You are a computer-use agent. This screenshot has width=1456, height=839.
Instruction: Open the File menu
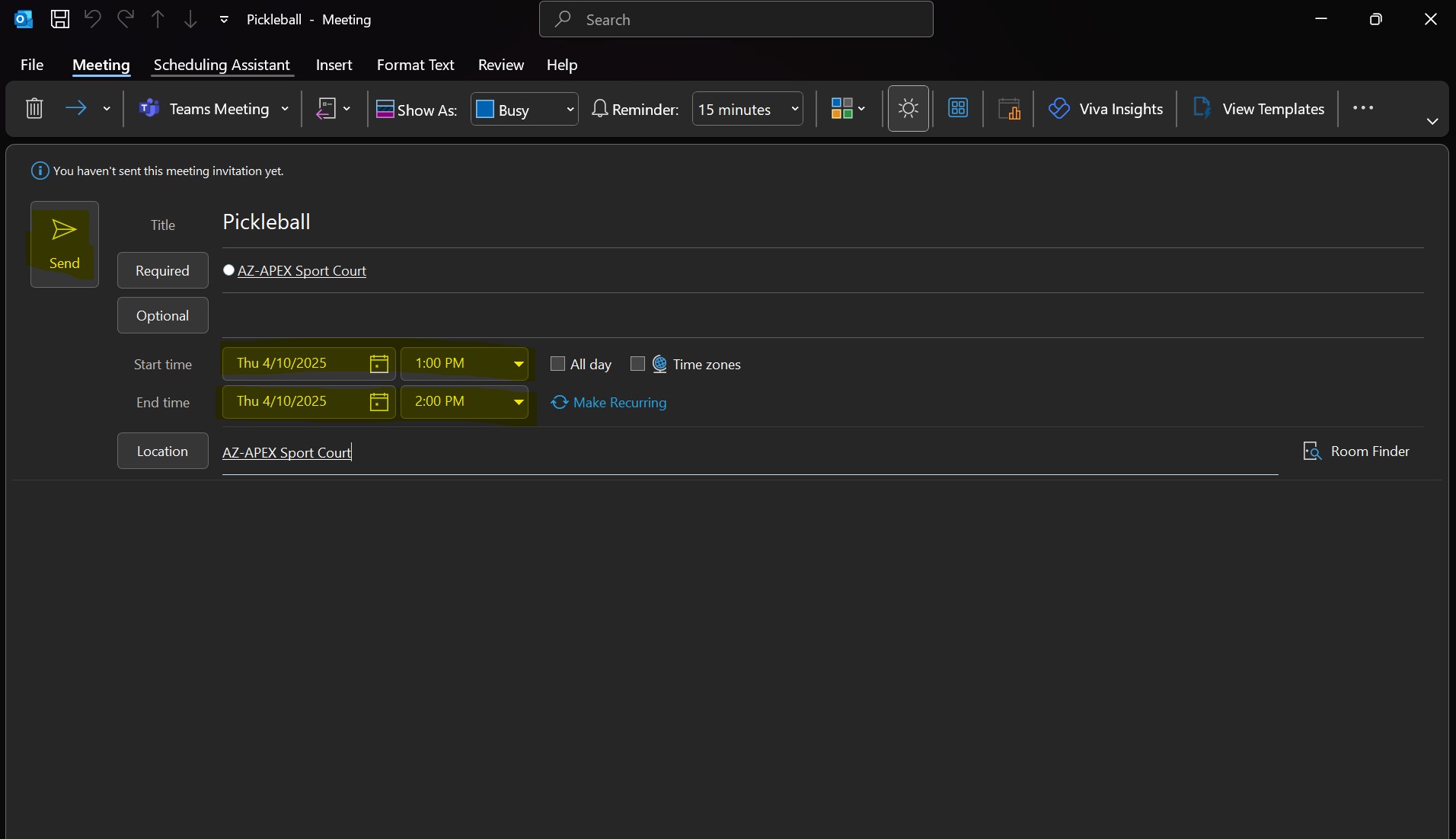pyautogui.click(x=32, y=65)
